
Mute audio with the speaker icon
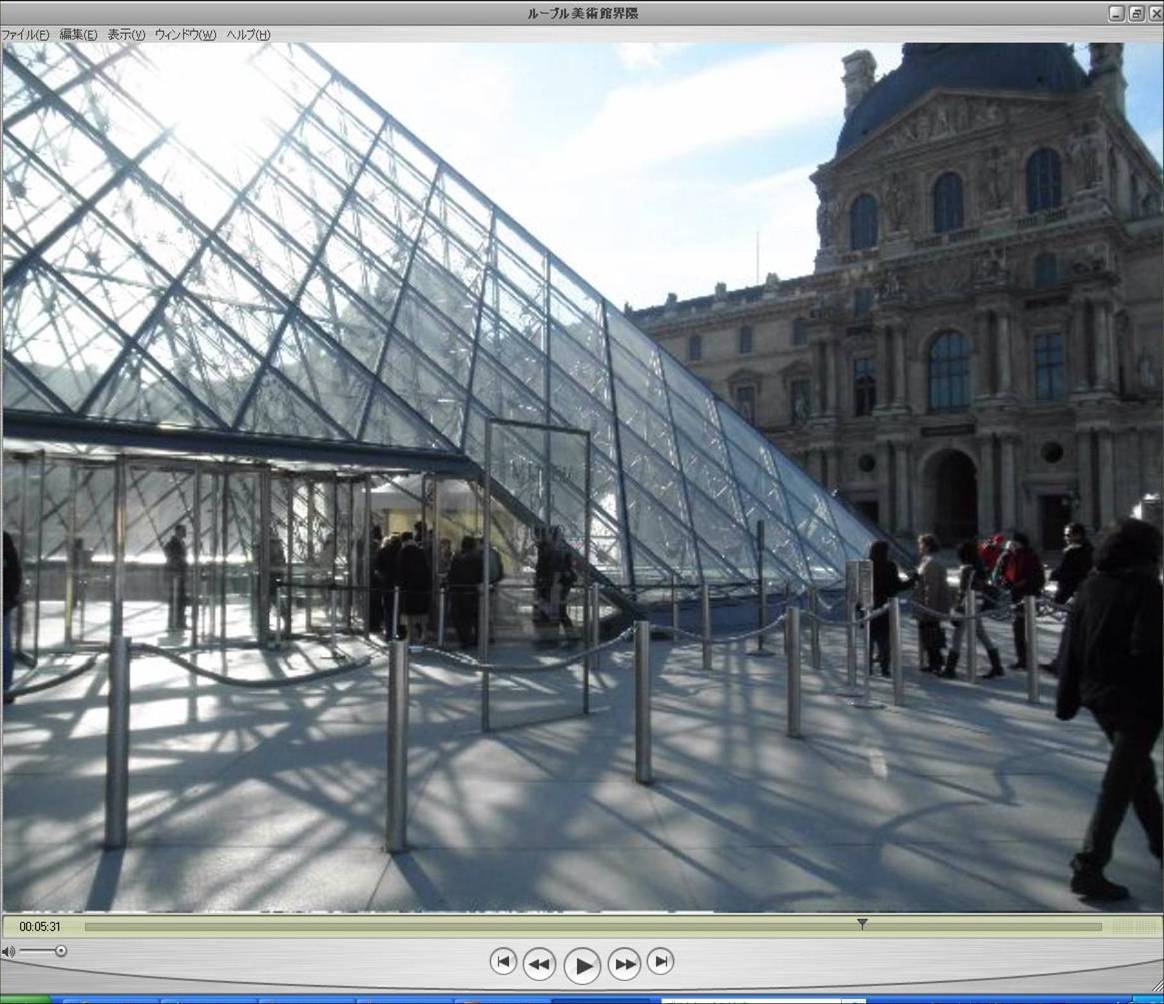tap(8, 951)
